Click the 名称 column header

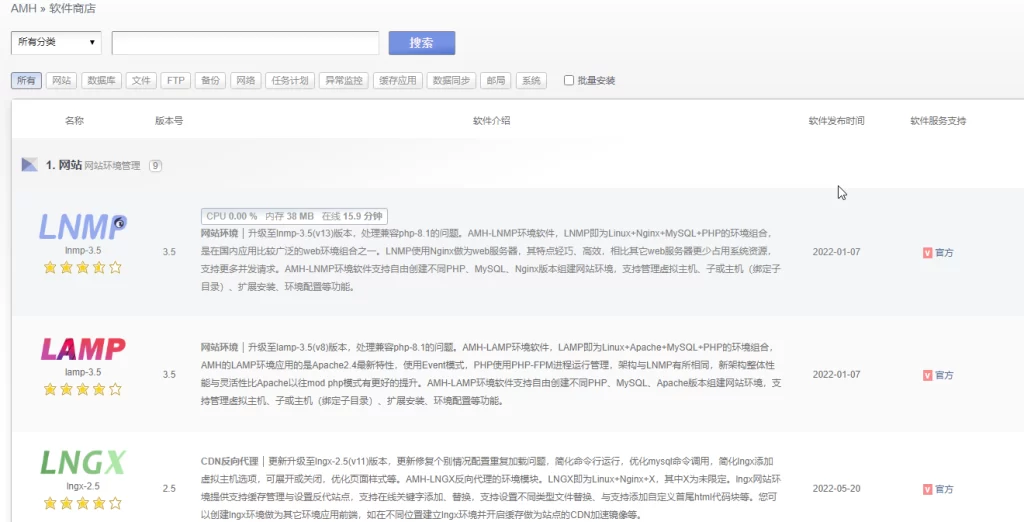click(74, 121)
